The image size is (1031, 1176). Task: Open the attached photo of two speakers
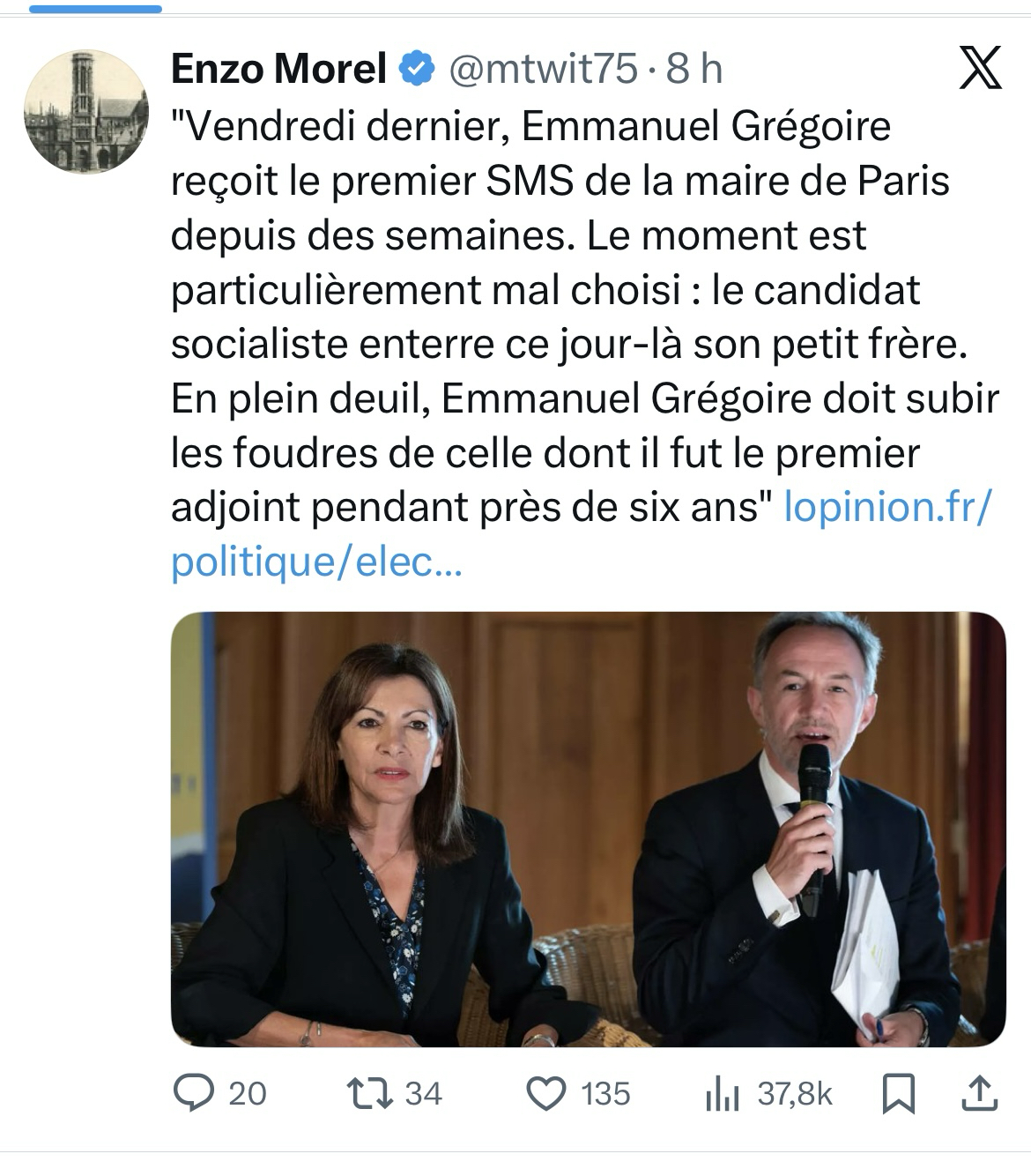[x=588, y=829]
